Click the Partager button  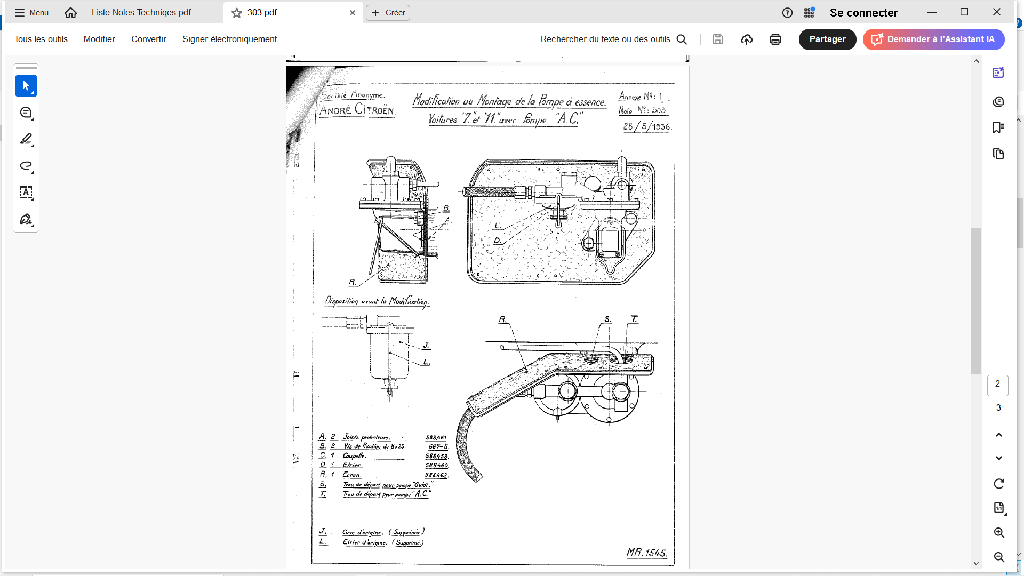click(x=827, y=39)
